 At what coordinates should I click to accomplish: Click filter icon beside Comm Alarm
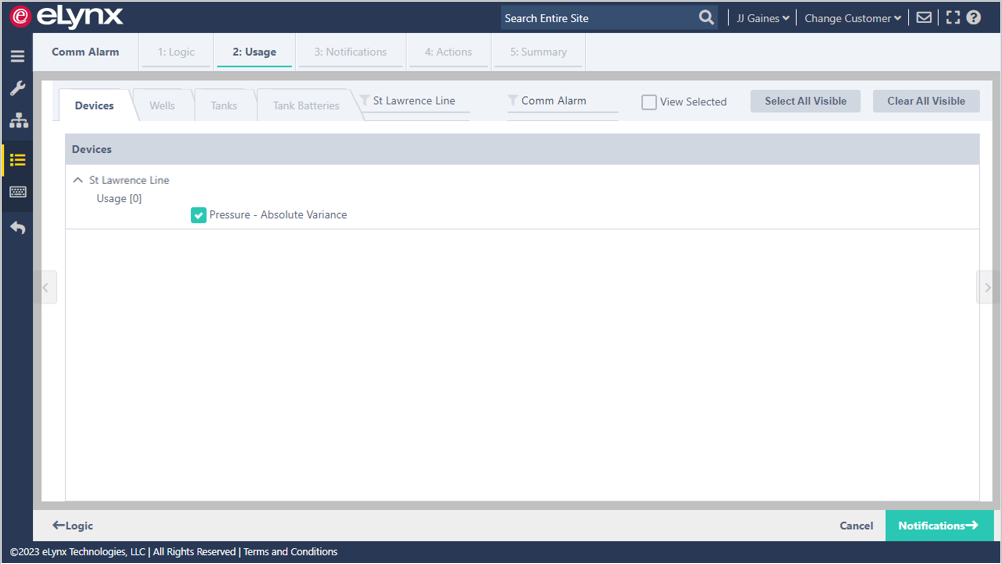pyautogui.click(x=513, y=100)
